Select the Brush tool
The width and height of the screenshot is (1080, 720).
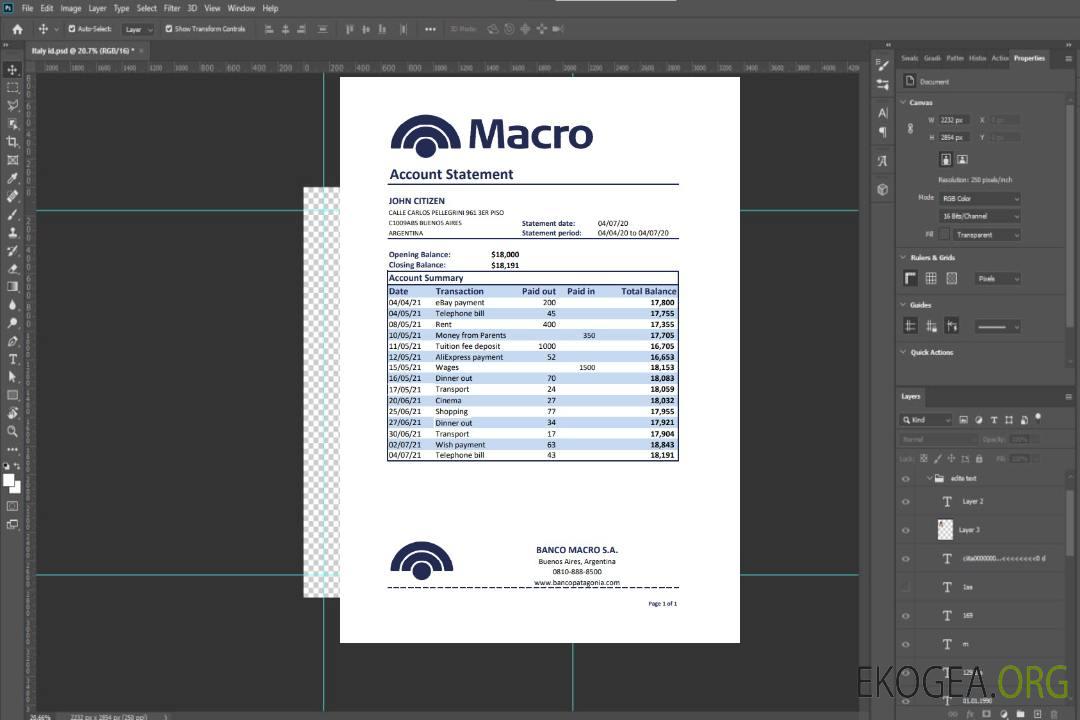point(12,214)
